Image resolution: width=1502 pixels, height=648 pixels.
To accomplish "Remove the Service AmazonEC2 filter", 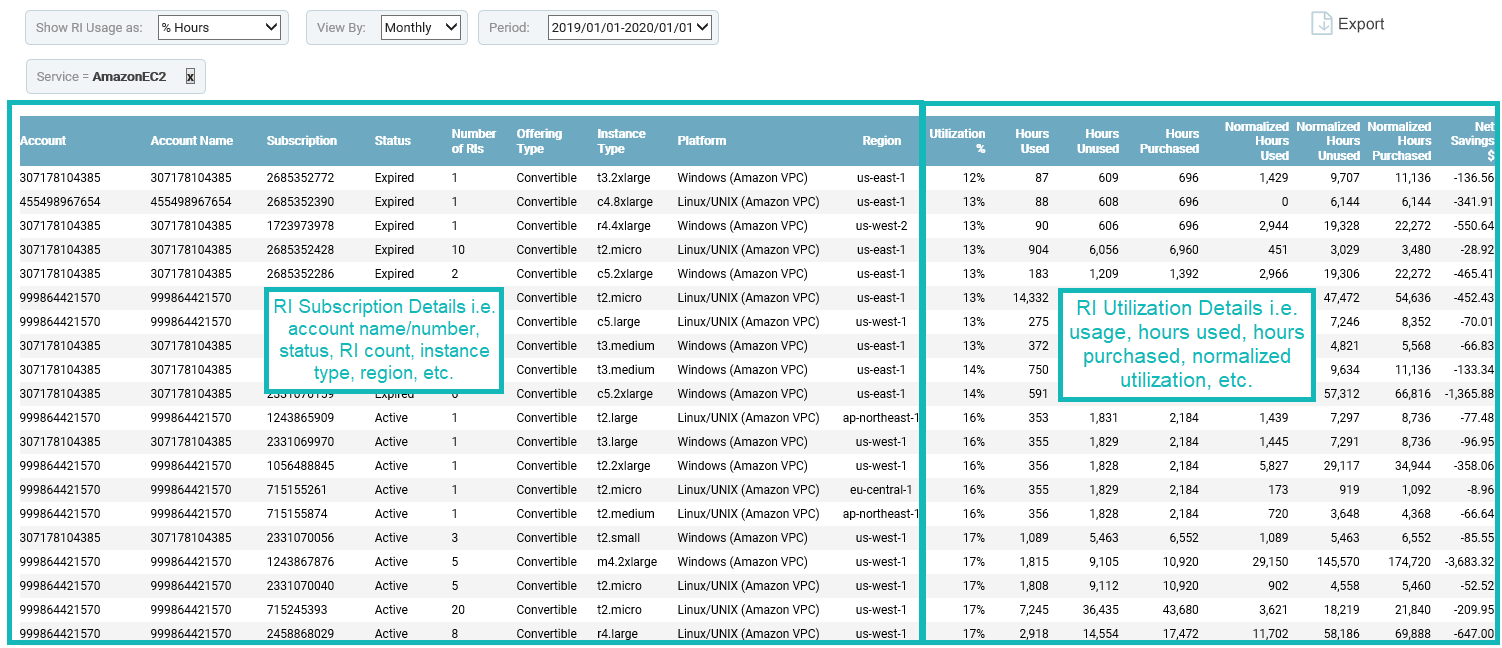I will pos(190,76).
